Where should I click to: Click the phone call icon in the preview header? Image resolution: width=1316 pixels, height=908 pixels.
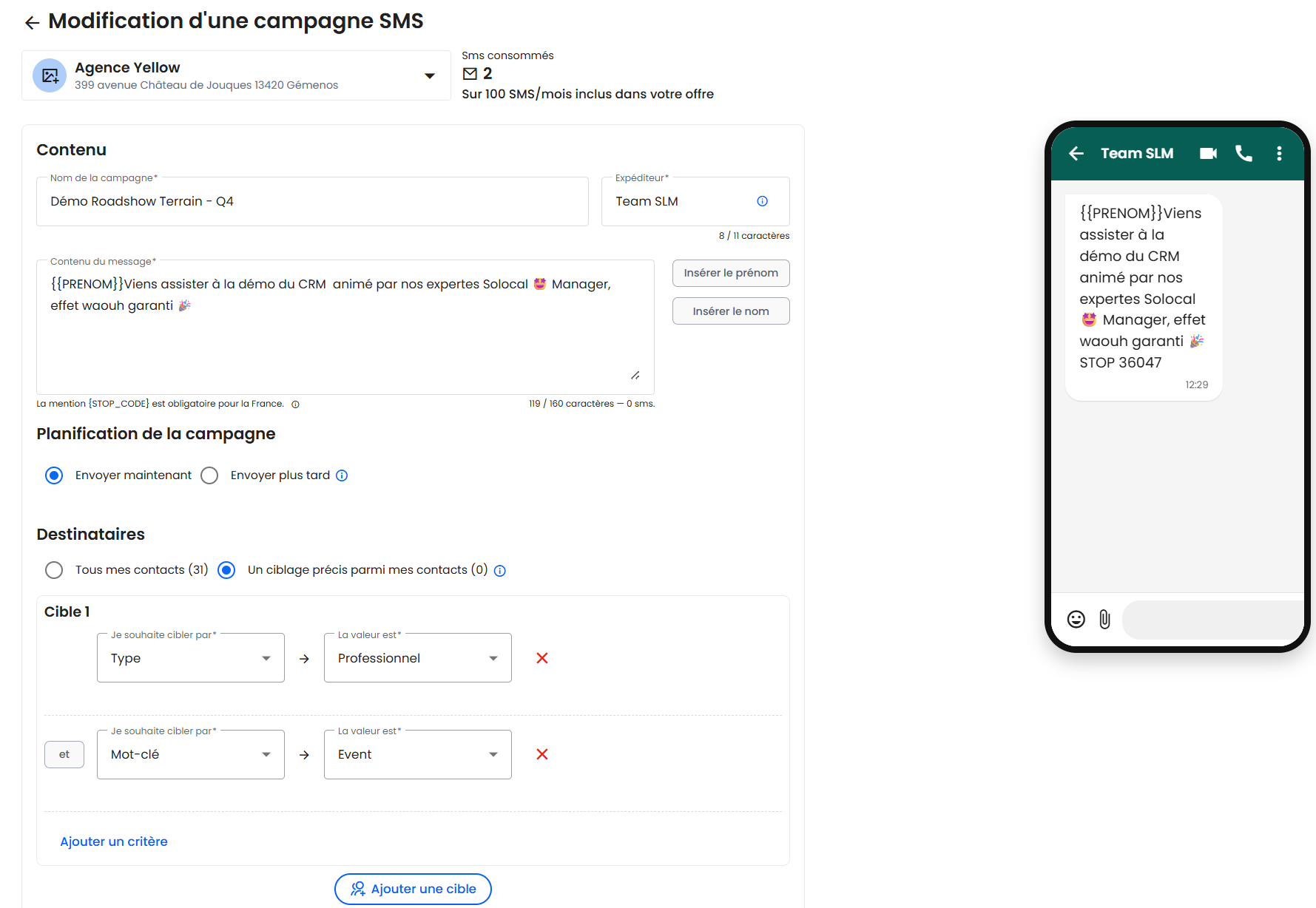[1244, 153]
